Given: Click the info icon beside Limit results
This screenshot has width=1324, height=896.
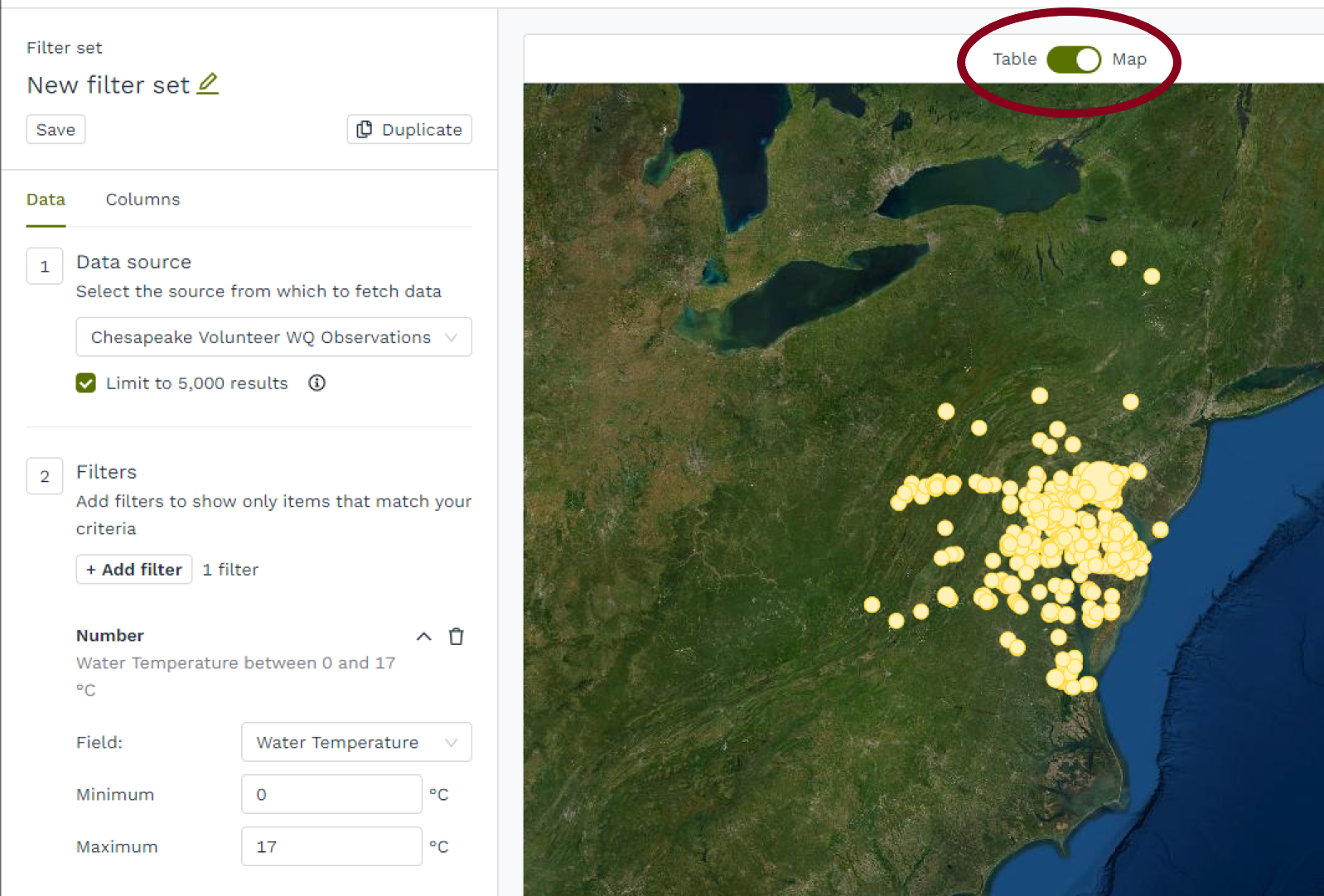Looking at the screenshot, I should (317, 383).
